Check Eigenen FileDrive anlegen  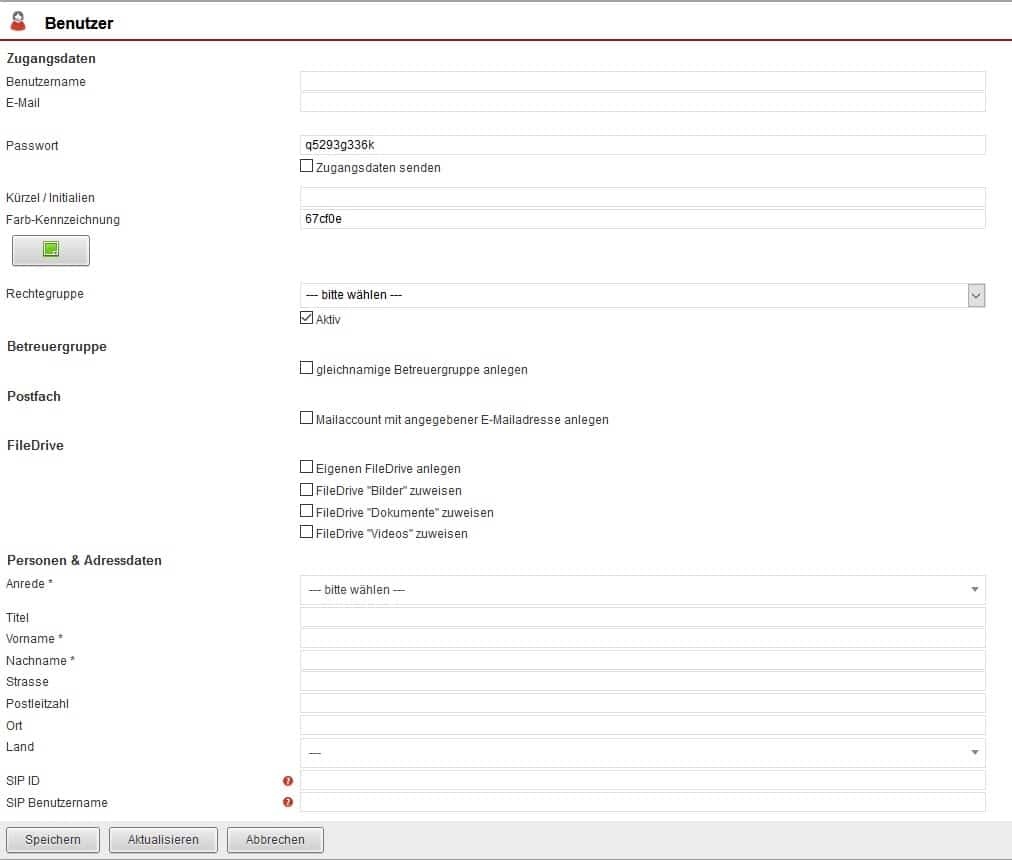click(x=307, y=467)
